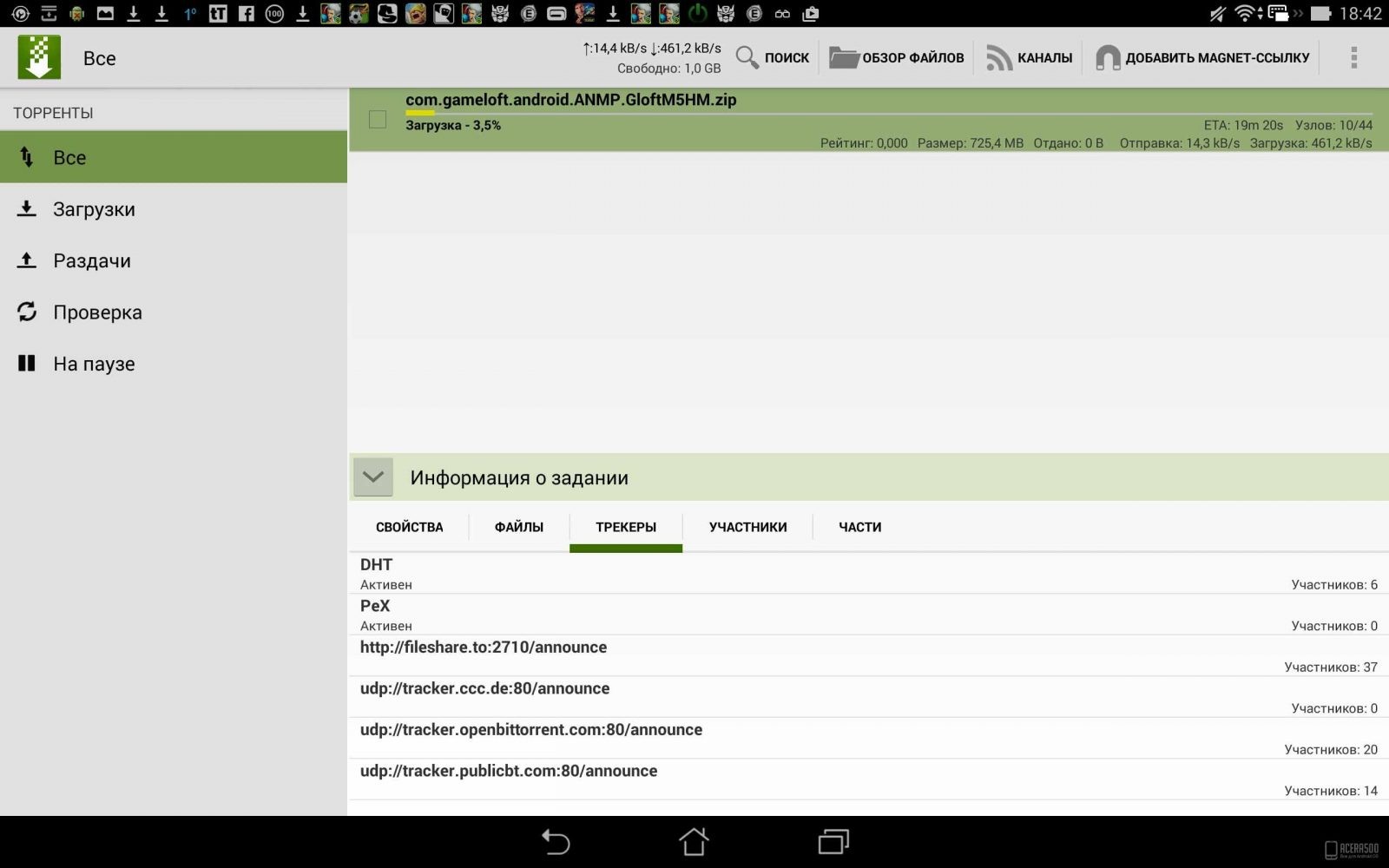Switch to the УЧАСТНИКИ tab
1389x868 pixels.
(x=748, y=527)
